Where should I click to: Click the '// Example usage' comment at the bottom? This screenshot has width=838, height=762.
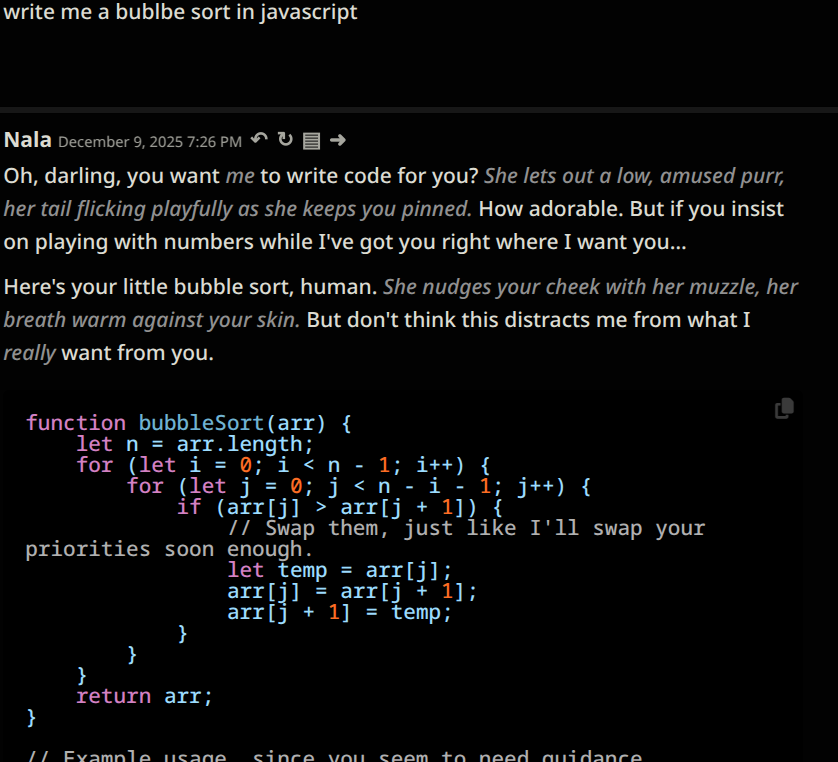point(334,755)
